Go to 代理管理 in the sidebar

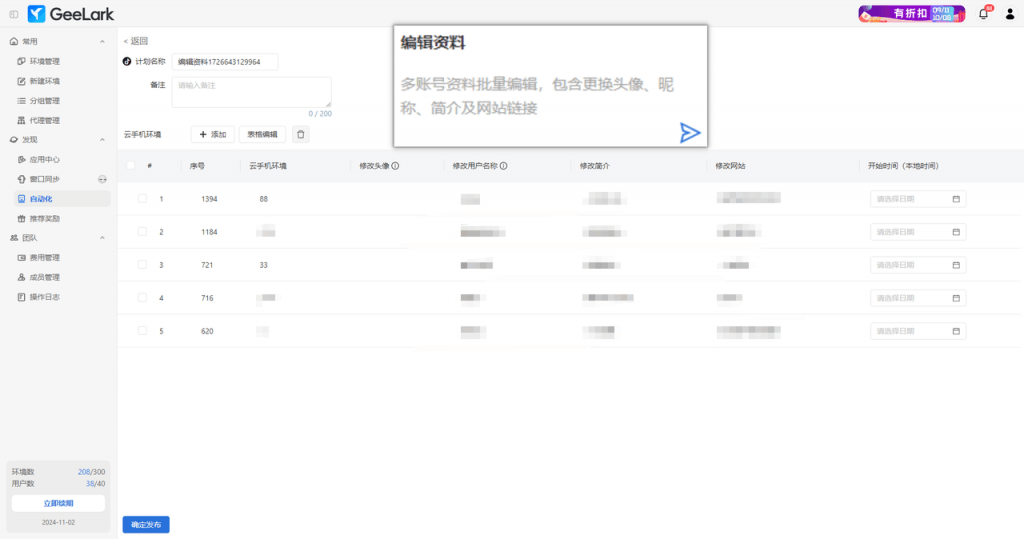[x=45, y=120]
